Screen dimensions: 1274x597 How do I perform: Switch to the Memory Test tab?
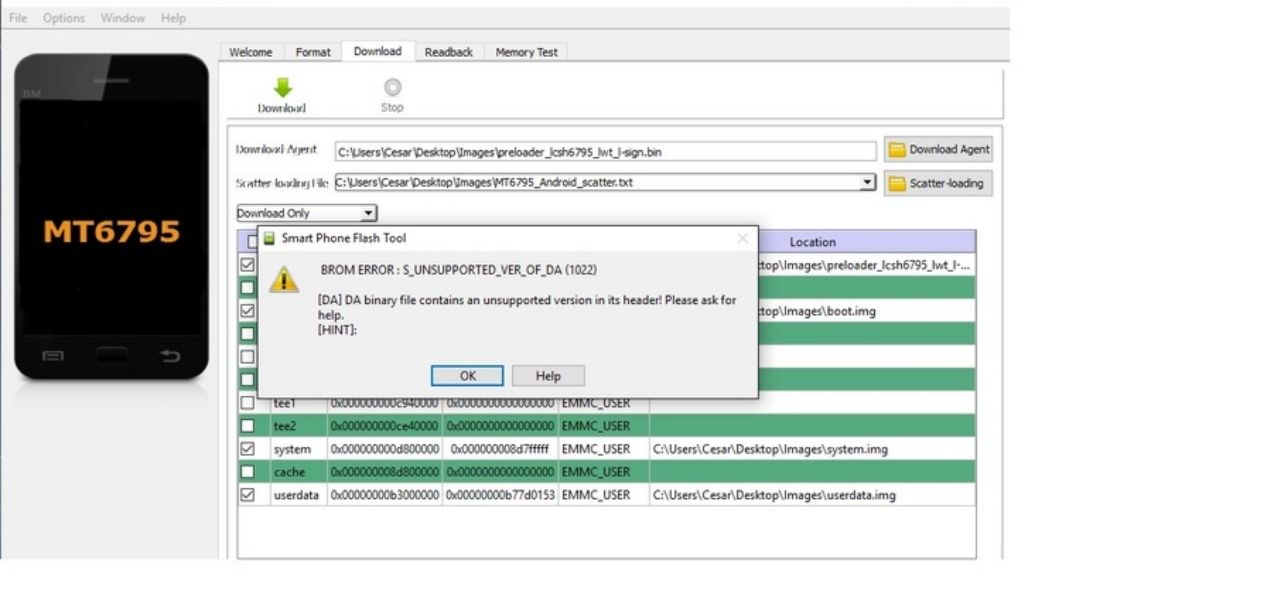click(526, 52)
